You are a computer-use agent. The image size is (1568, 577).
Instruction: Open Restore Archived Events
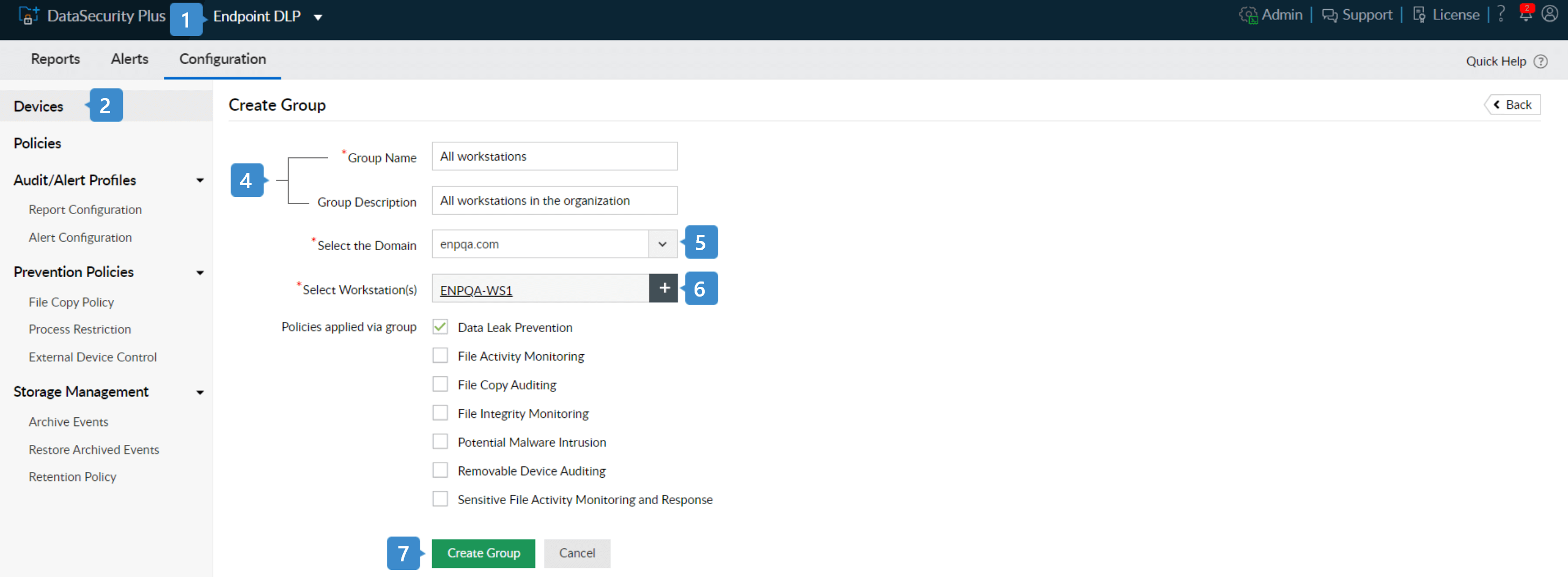coord(94,450)
